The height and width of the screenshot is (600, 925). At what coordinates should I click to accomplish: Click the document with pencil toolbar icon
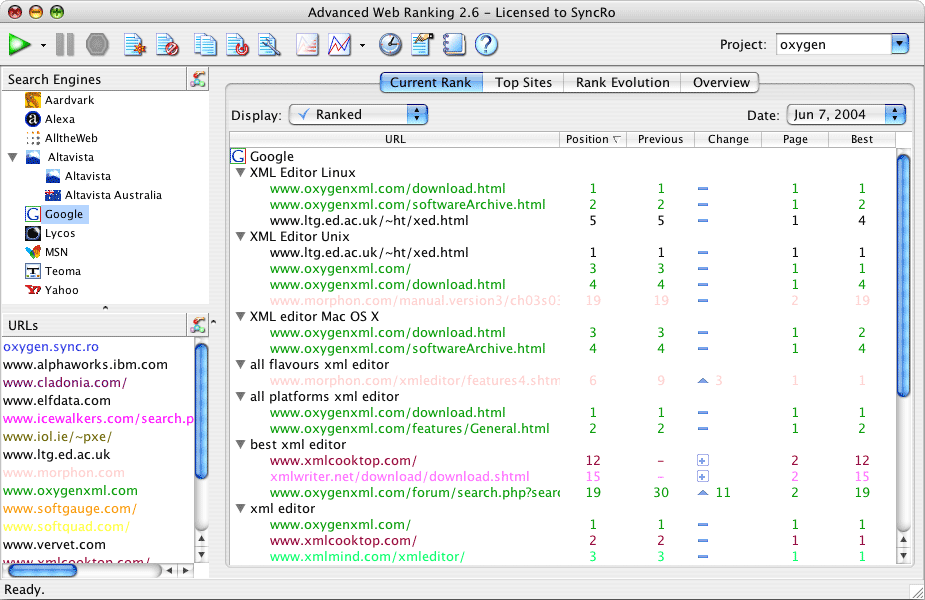(x=422, y=45)
